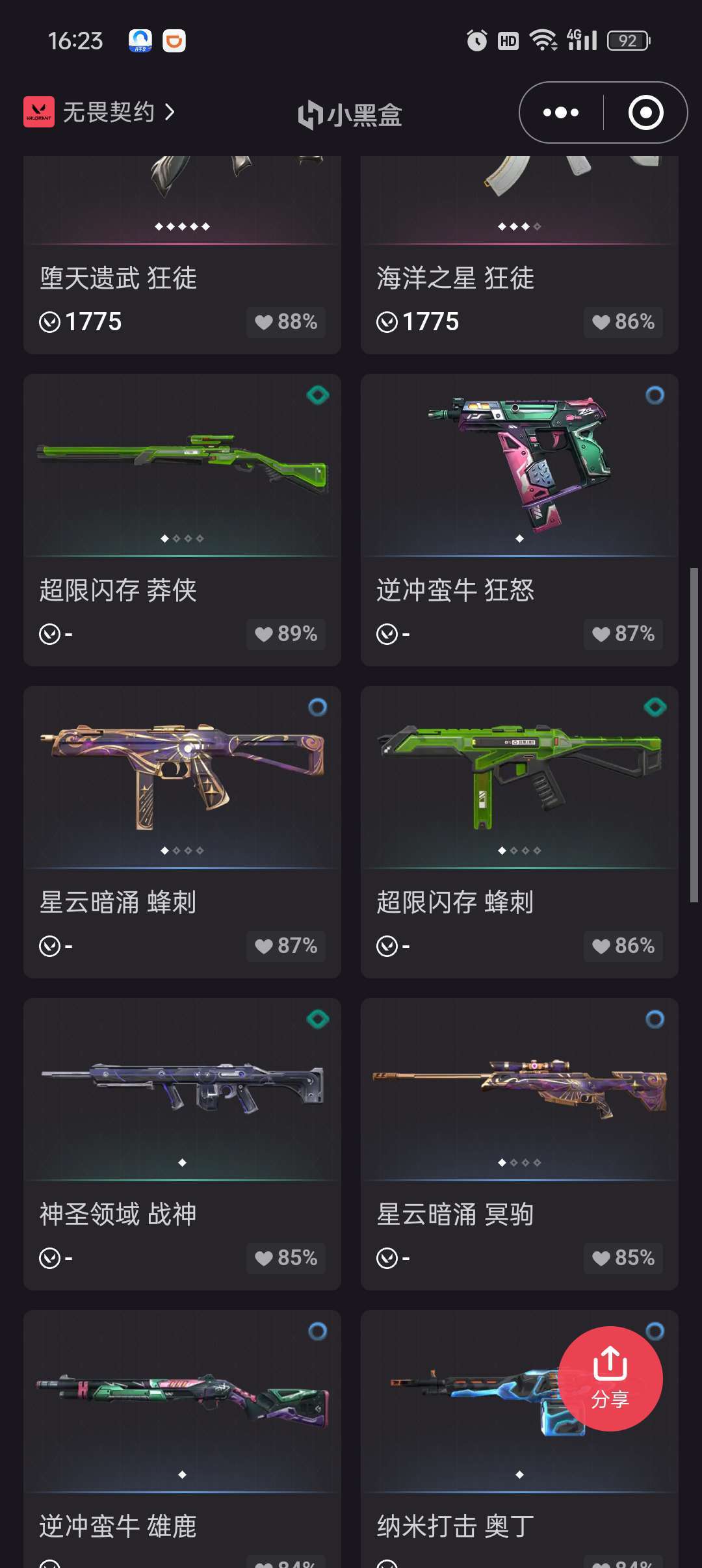Tap the Valorant logo icon in header
This screenshot has height=1568, width=702.
(x=39, y=112)
